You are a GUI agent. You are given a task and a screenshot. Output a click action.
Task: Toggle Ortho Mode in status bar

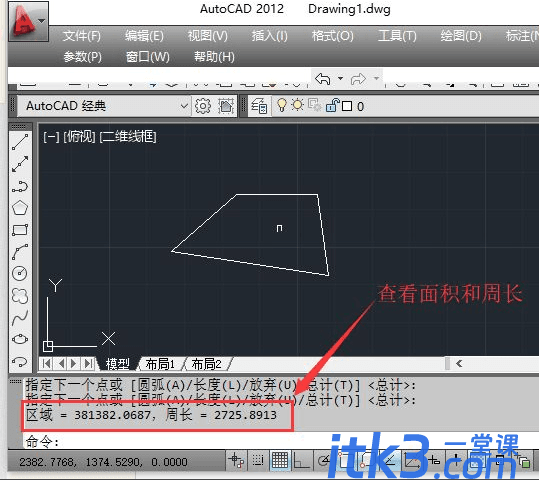tap(301, 460)
